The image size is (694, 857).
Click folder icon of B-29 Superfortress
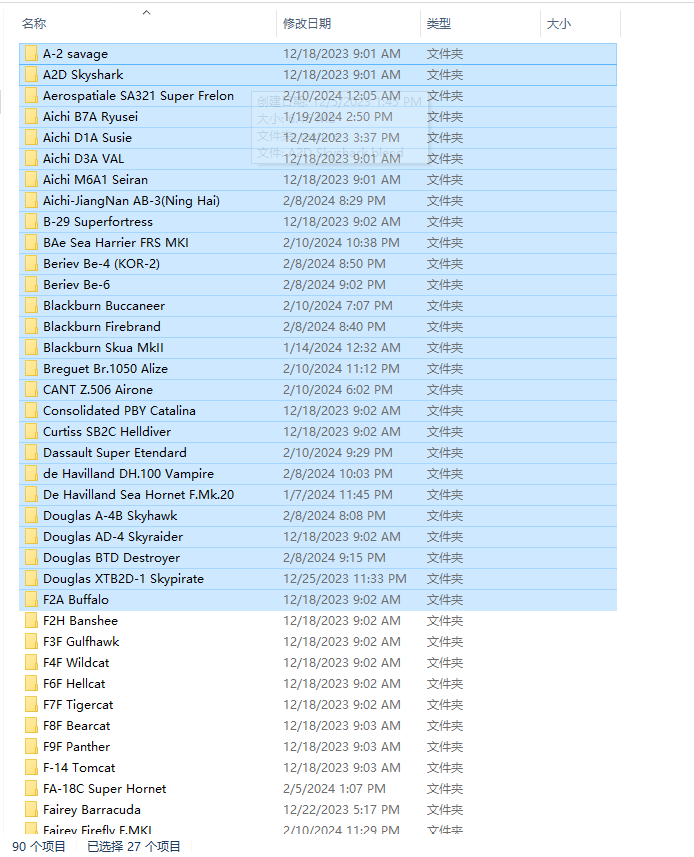point(31,221)
